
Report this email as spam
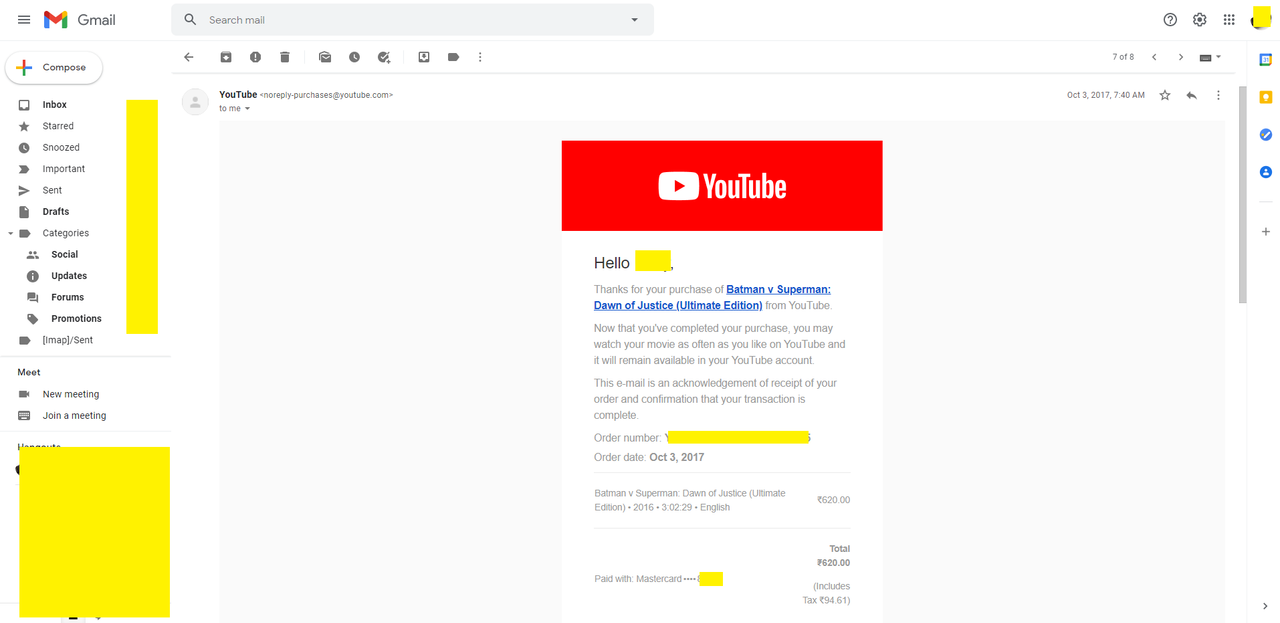[x=255, y=57]
